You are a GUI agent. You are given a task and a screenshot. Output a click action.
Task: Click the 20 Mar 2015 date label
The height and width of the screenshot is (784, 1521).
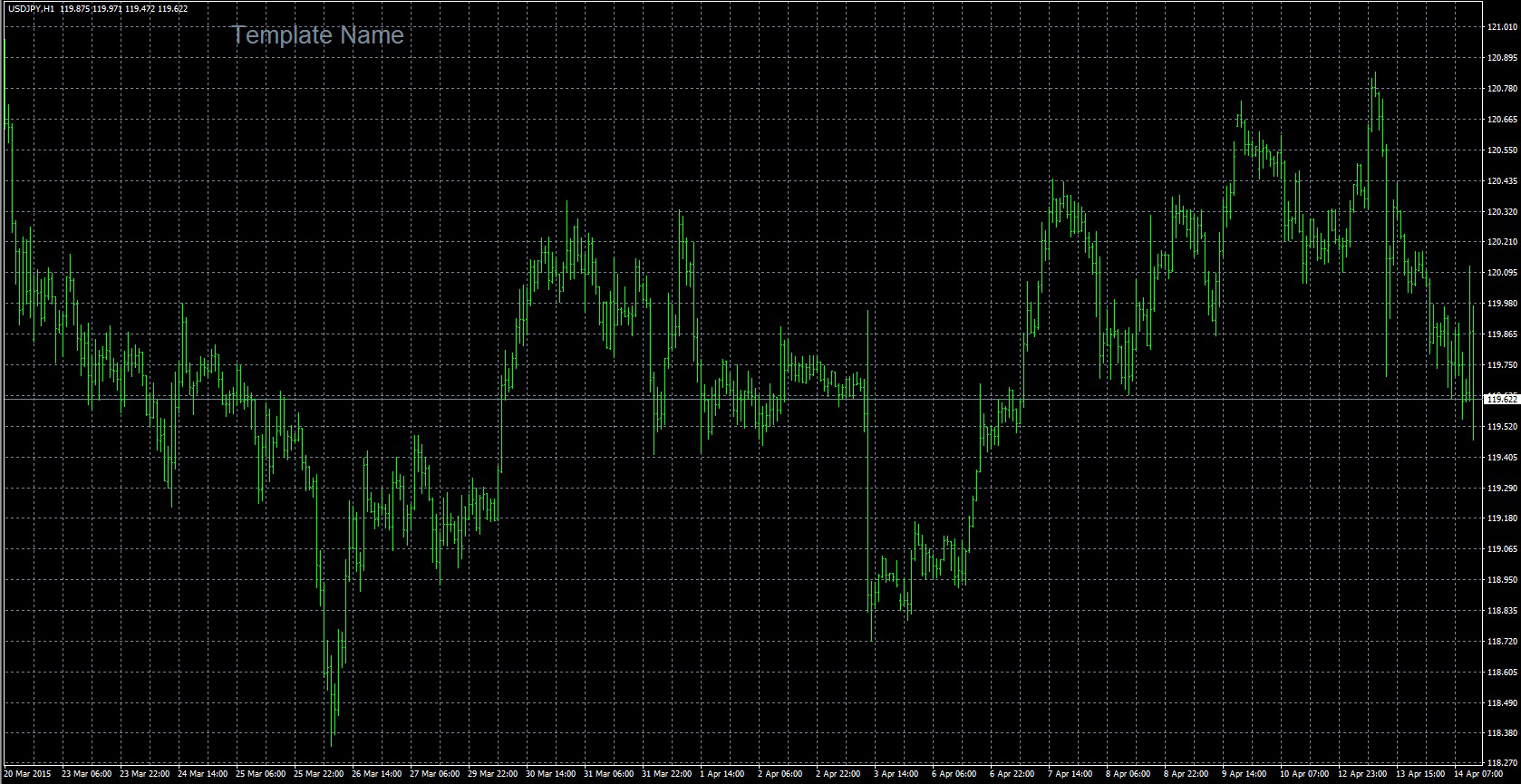tap(27, 775)
